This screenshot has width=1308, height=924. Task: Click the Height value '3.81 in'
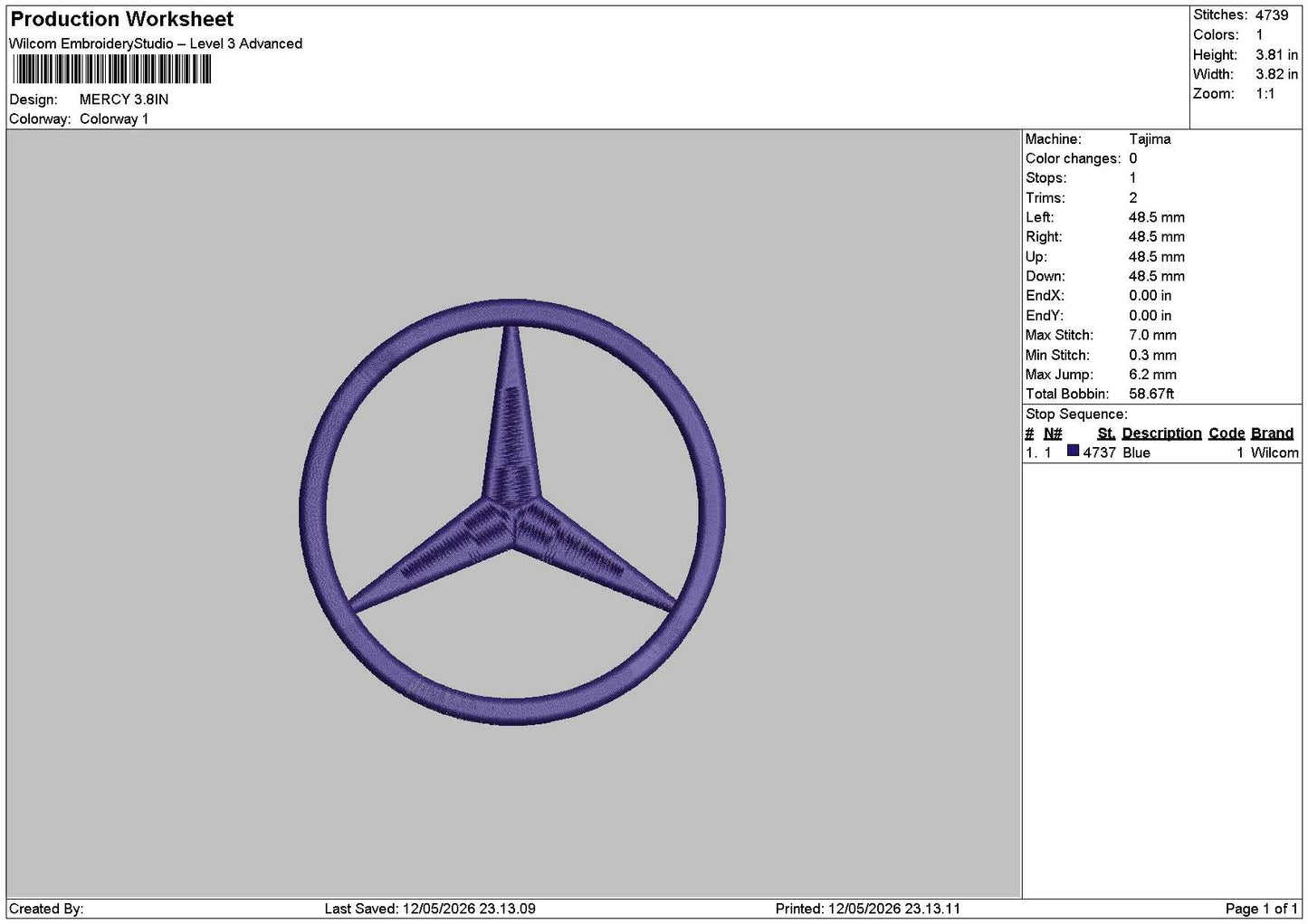[1276, 55]
